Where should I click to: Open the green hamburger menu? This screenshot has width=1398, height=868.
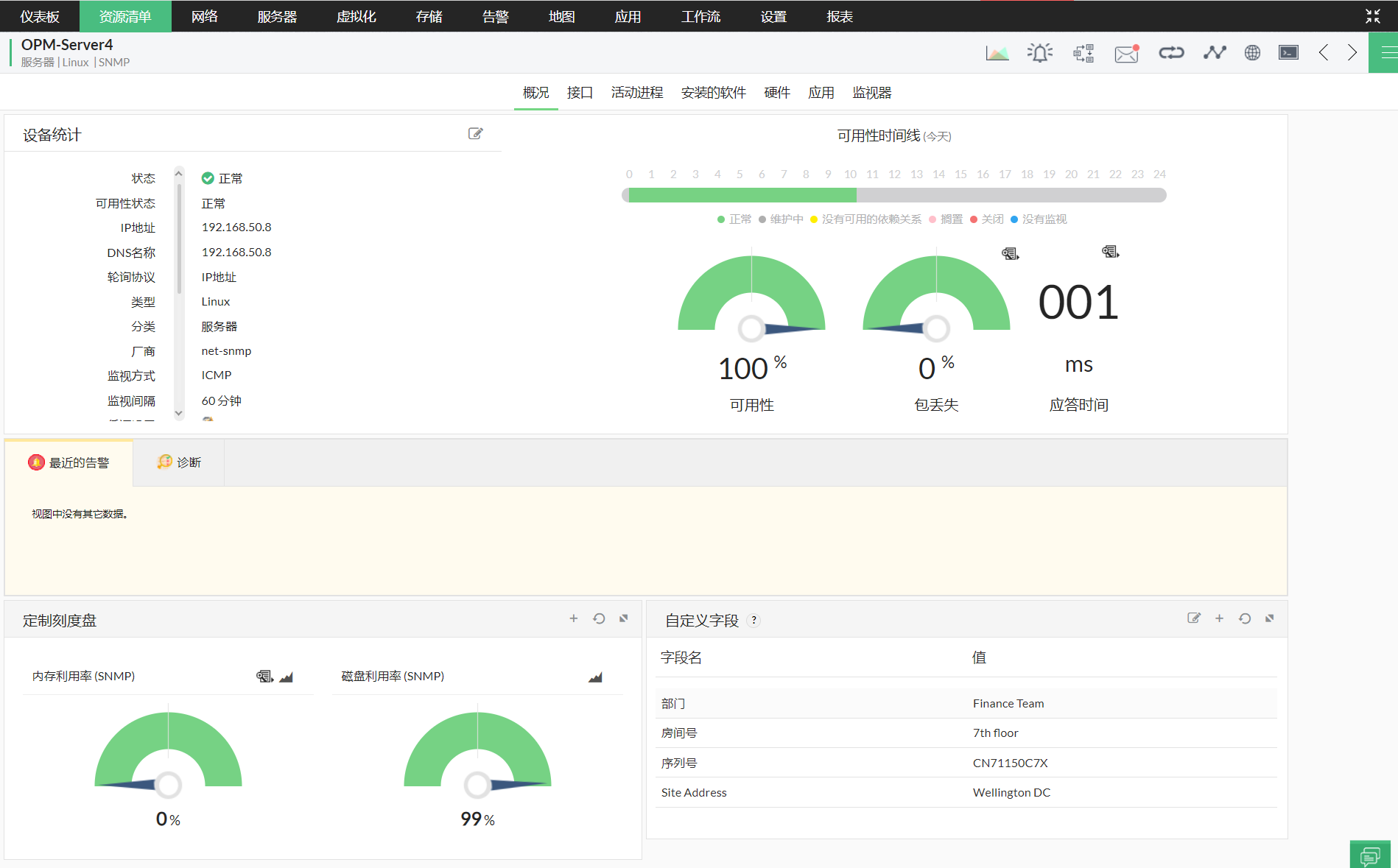(x=1385, y=52)
